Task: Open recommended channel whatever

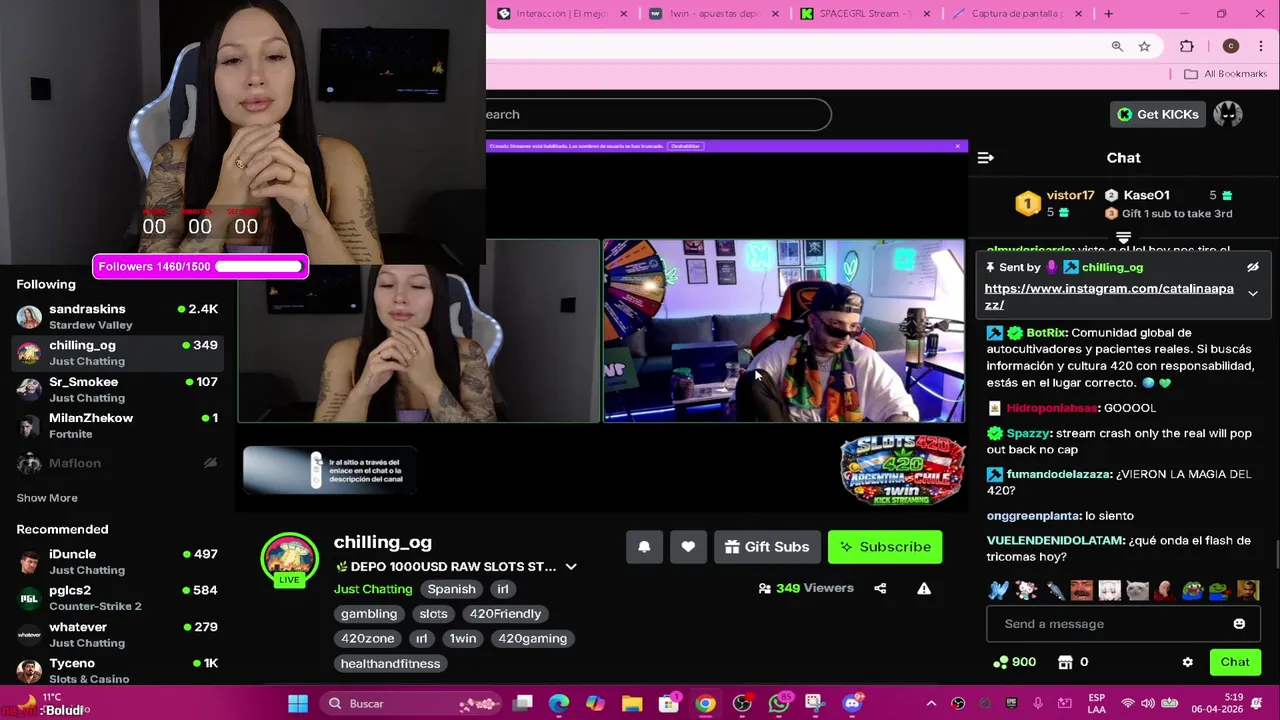Action: (118, 635)
